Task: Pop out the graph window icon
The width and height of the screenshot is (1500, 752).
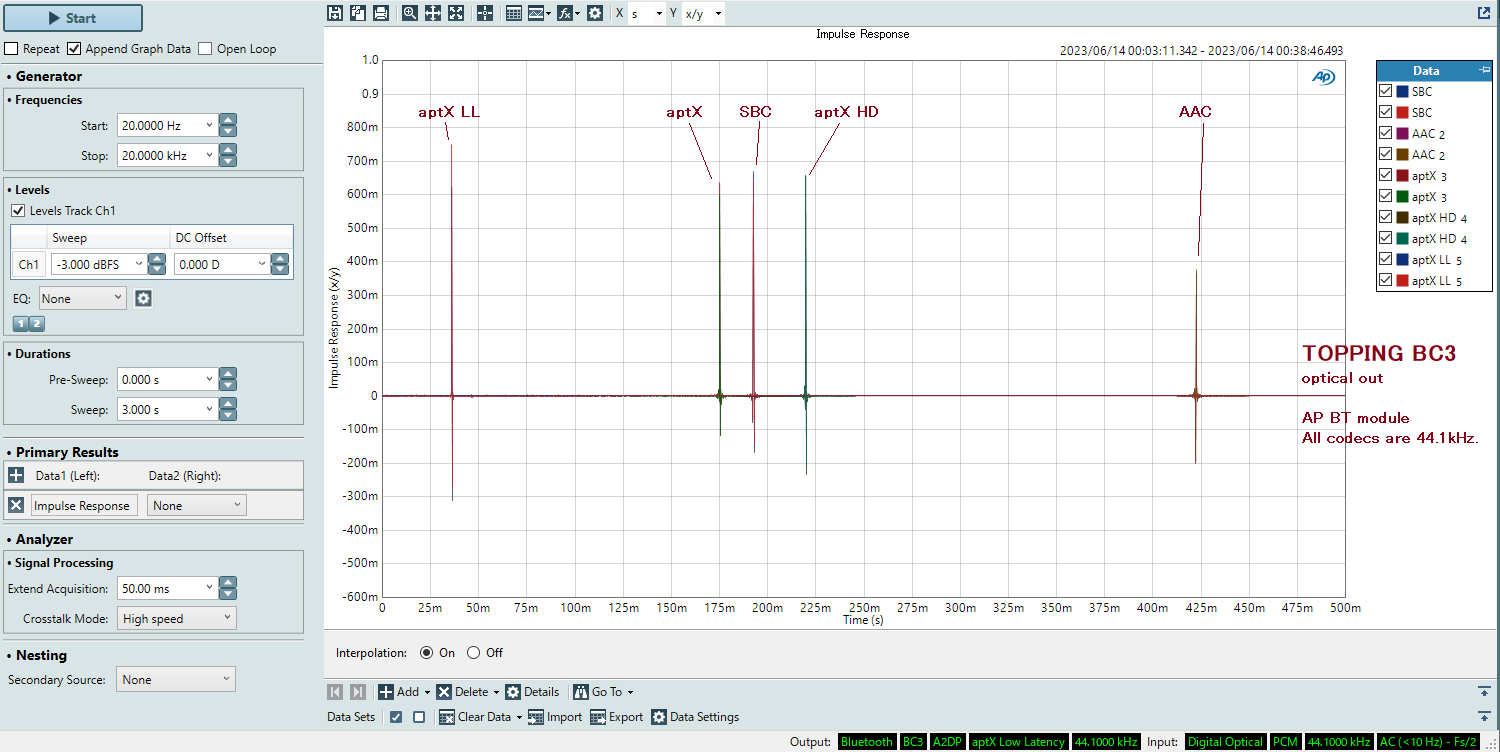Action: click(x=1484, y=13)
